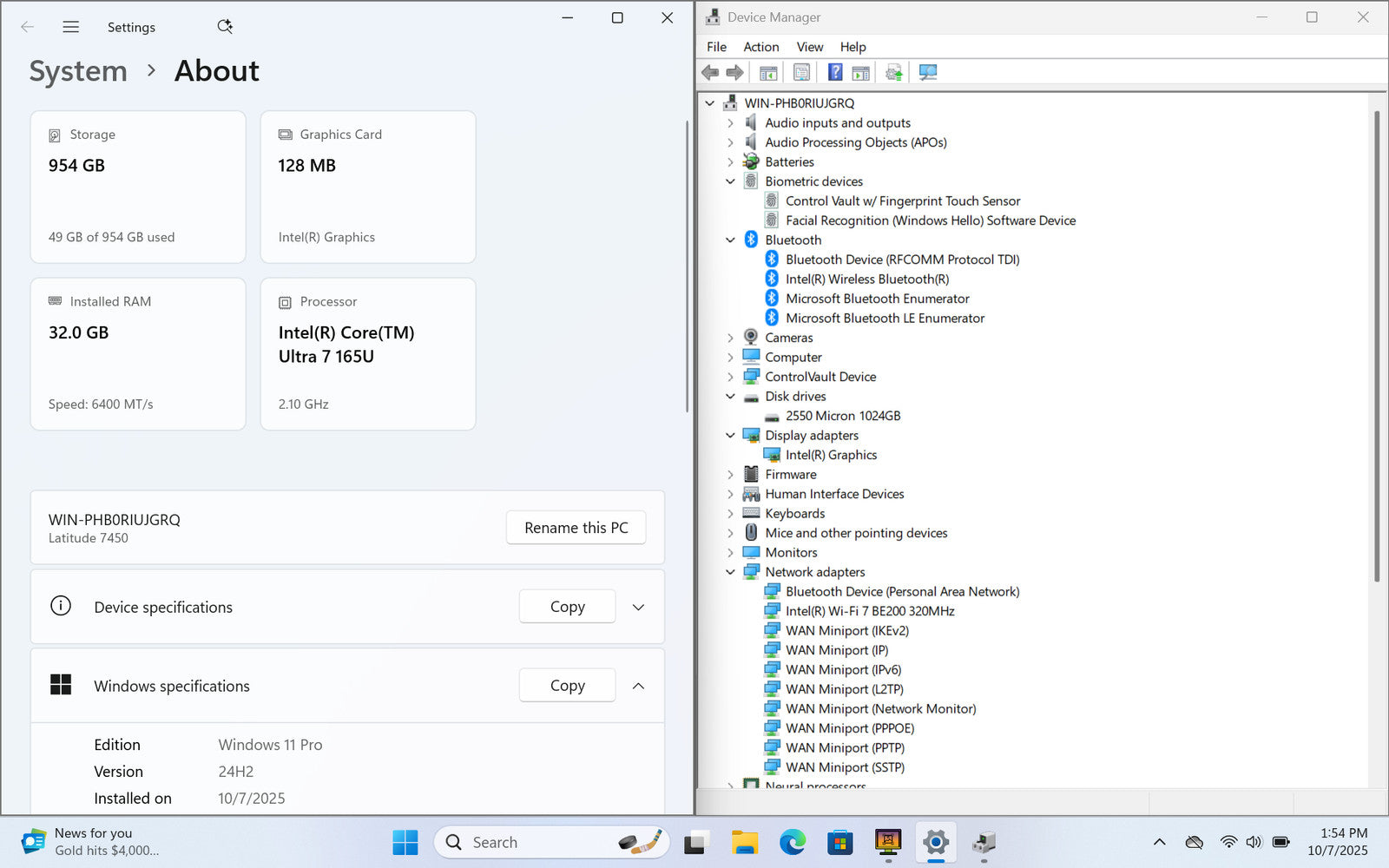This screenshot has width=1389, height=868.
Task: Click the Settings search magnifier icon
Action: click(225, 27)
